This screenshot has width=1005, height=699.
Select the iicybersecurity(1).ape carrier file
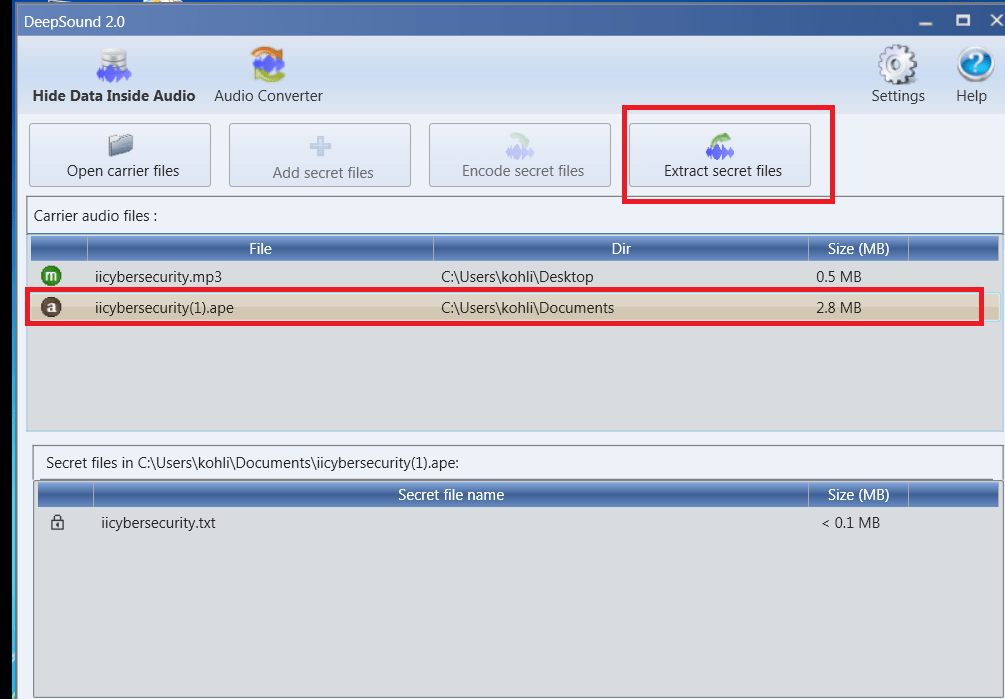(514, 308)
